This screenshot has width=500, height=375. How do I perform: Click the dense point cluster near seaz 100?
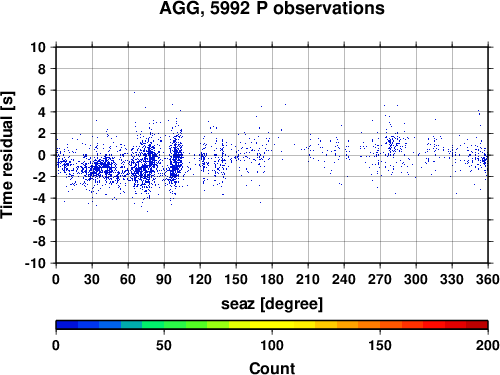coord(177,158)
